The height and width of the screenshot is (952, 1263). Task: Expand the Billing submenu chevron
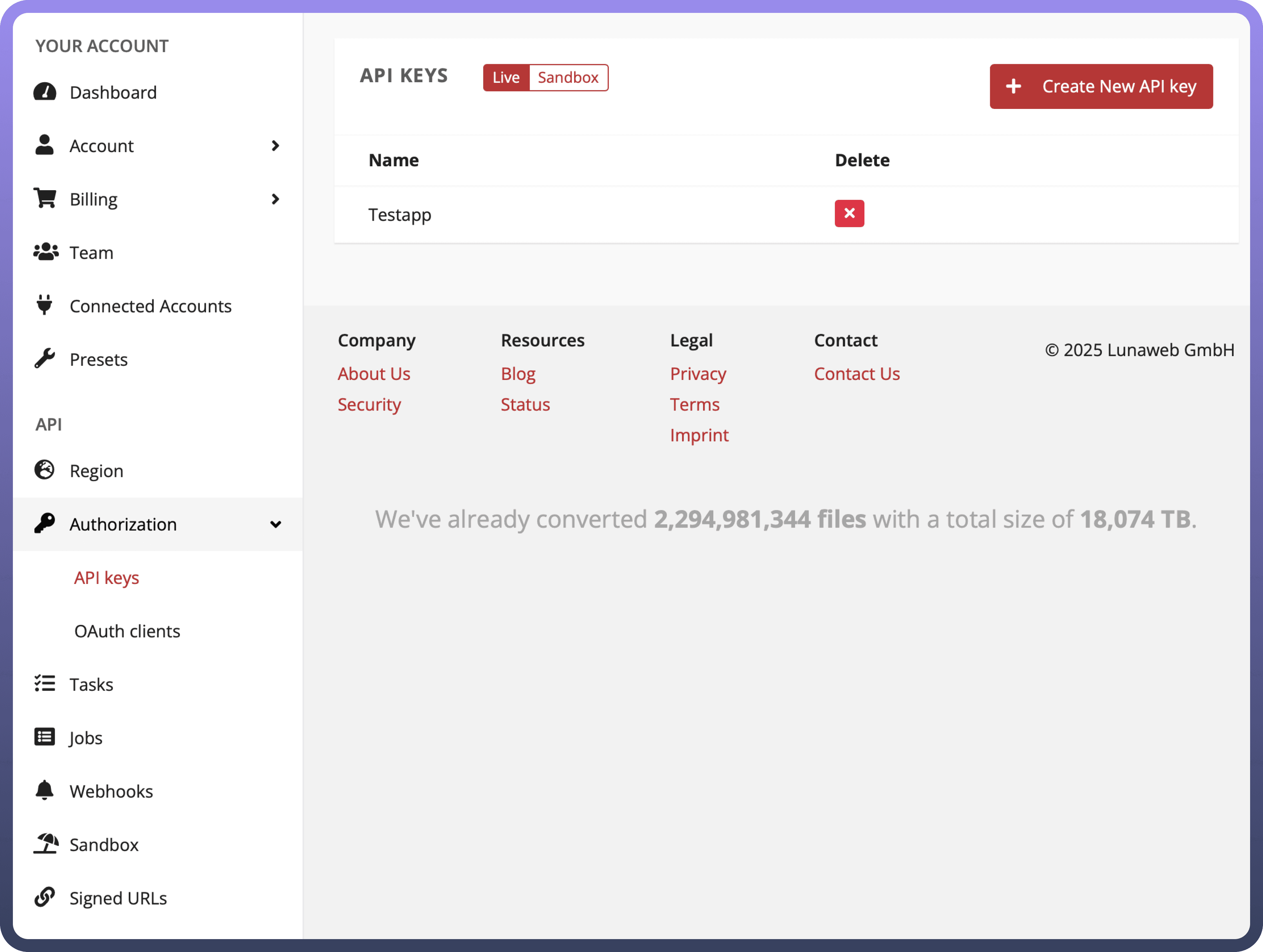[275, 199]
